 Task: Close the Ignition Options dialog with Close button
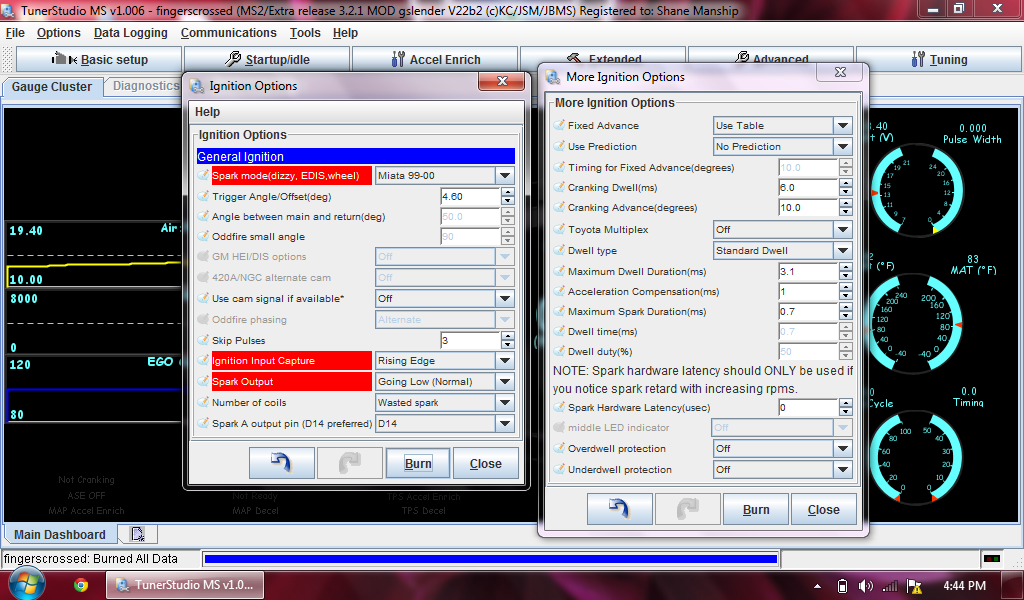(x=486, y=462)
